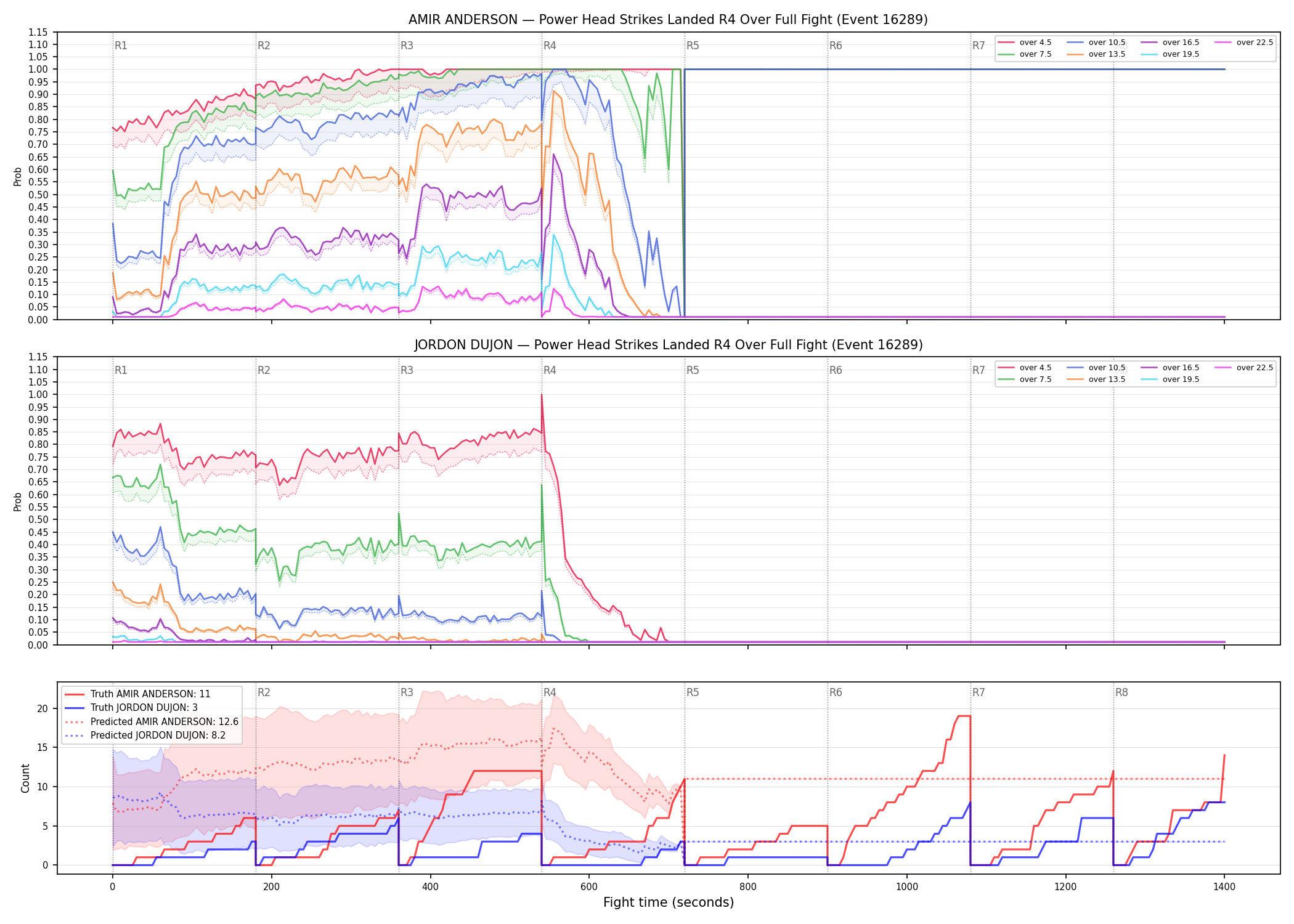The height and width of the screenshot is (924, 1294).
Task: Click 'Truth JORDON DUJON: 3' legend entry
Action: point(131,708)
